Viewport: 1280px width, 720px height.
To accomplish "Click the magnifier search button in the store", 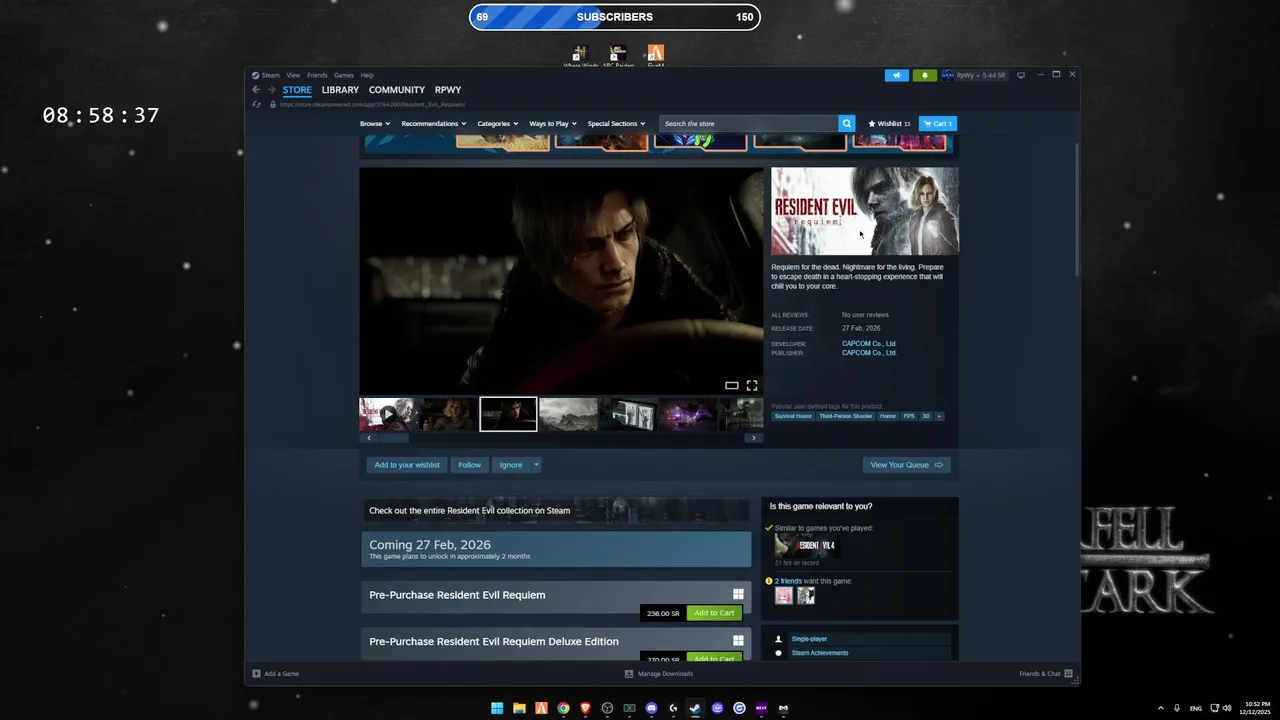I will (x=847, y=124).
